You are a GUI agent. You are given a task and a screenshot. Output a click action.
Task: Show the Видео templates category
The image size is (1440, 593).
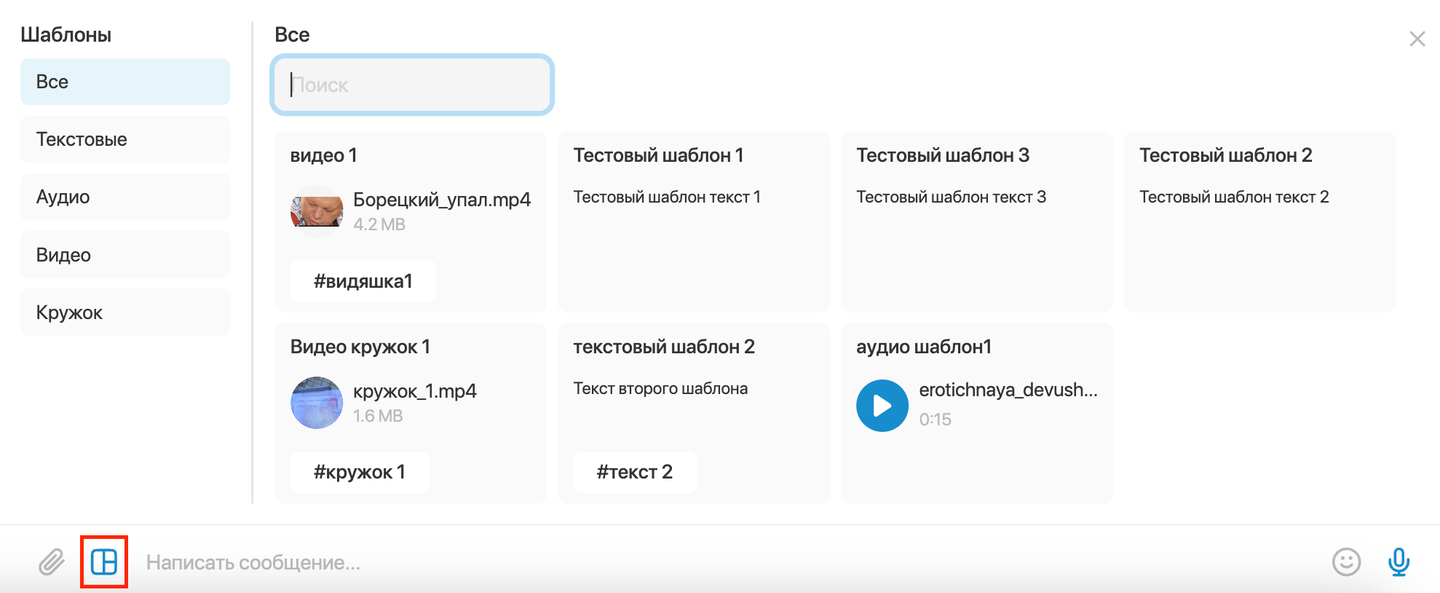[125, 255]
